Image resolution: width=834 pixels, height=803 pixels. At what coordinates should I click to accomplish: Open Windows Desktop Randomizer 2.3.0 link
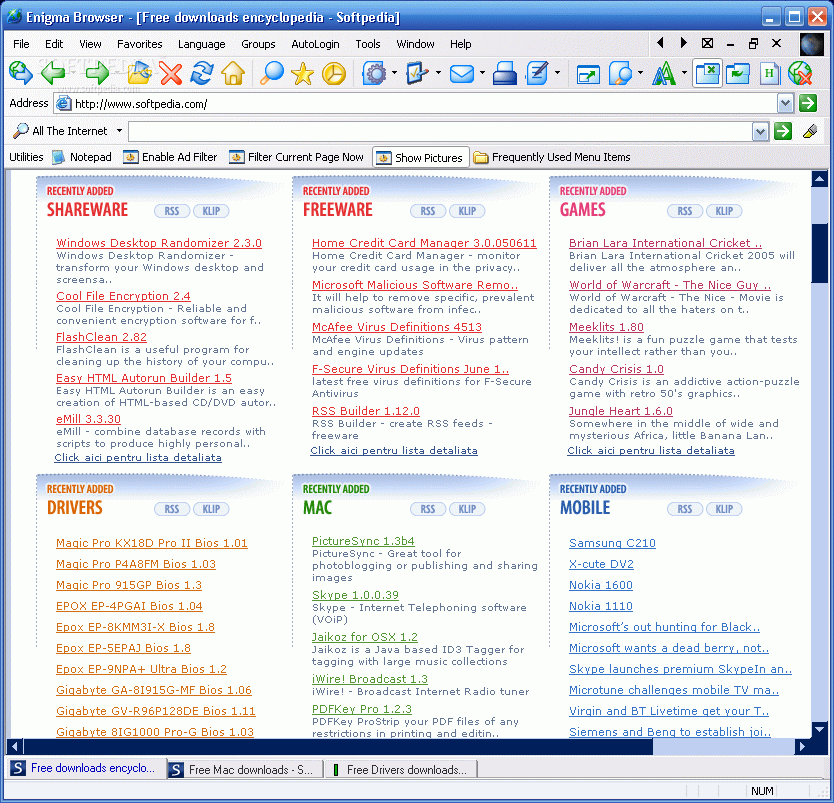pyautogui.click(x=159, y=243)
